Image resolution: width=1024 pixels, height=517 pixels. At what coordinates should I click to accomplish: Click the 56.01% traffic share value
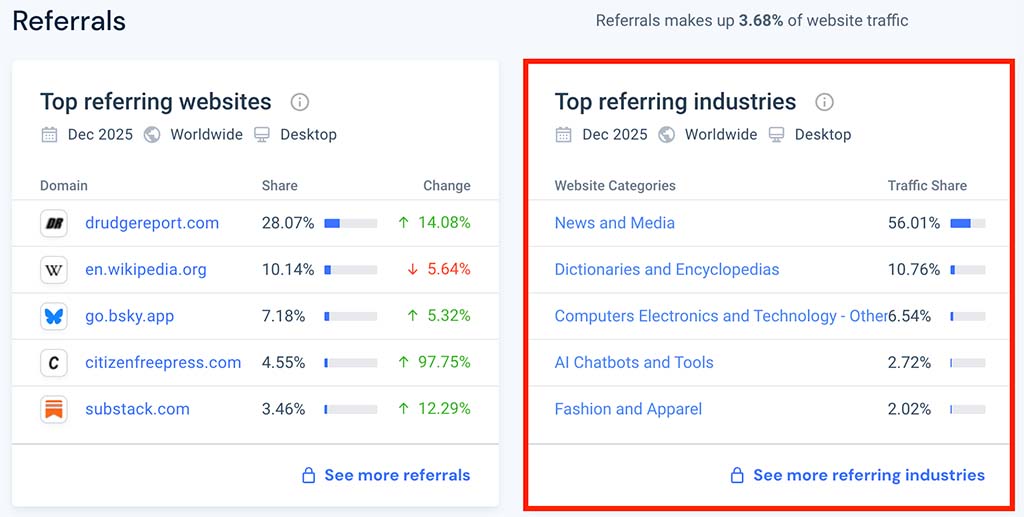click(x=914, y=223)
